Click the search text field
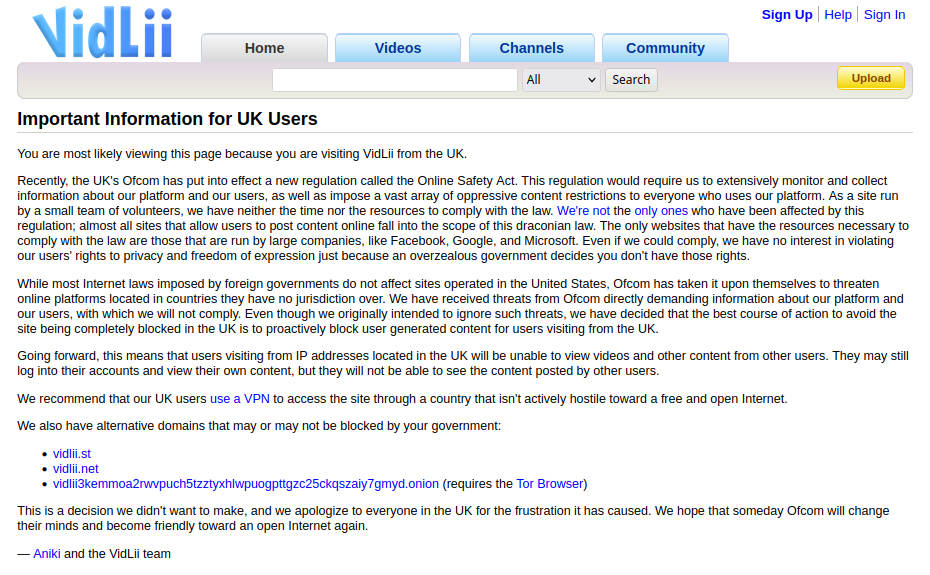 point(394,80)
